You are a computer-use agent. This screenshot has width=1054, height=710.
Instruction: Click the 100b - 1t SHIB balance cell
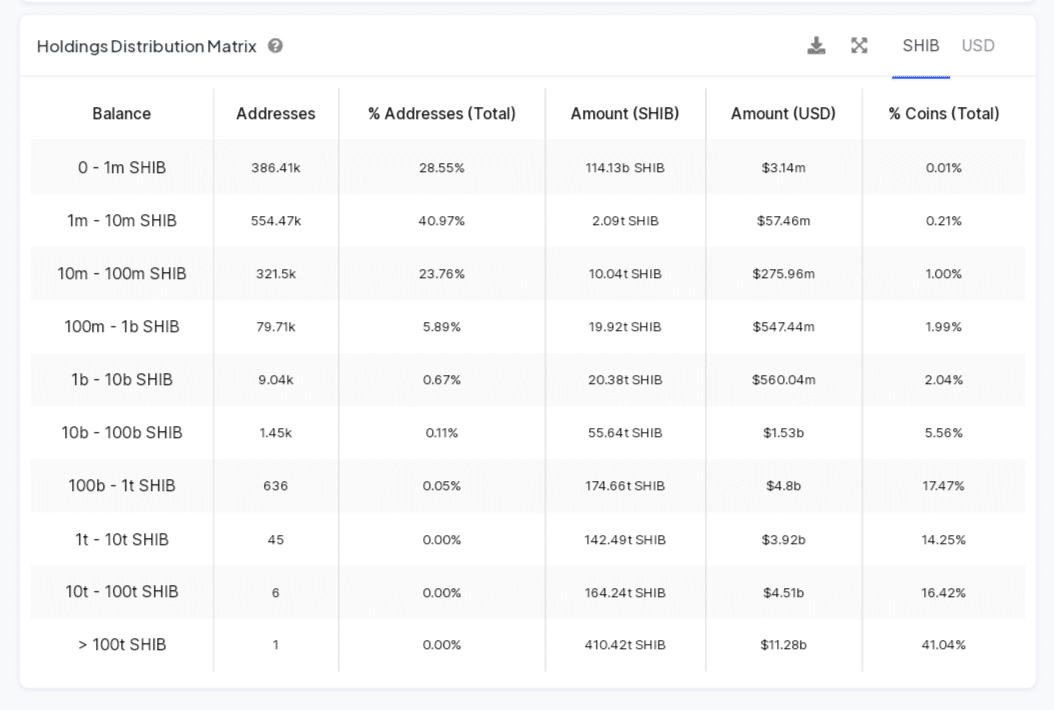pyautogui.click(x=121, y=486)
